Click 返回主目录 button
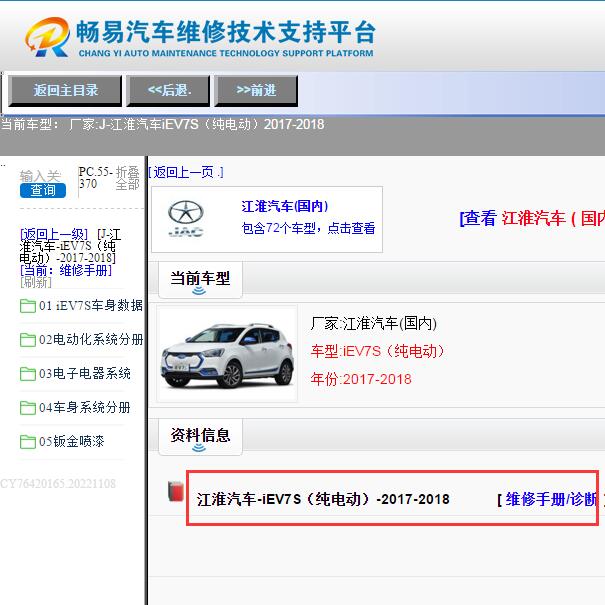Viewport: 605px width, 605px height. 65,91
